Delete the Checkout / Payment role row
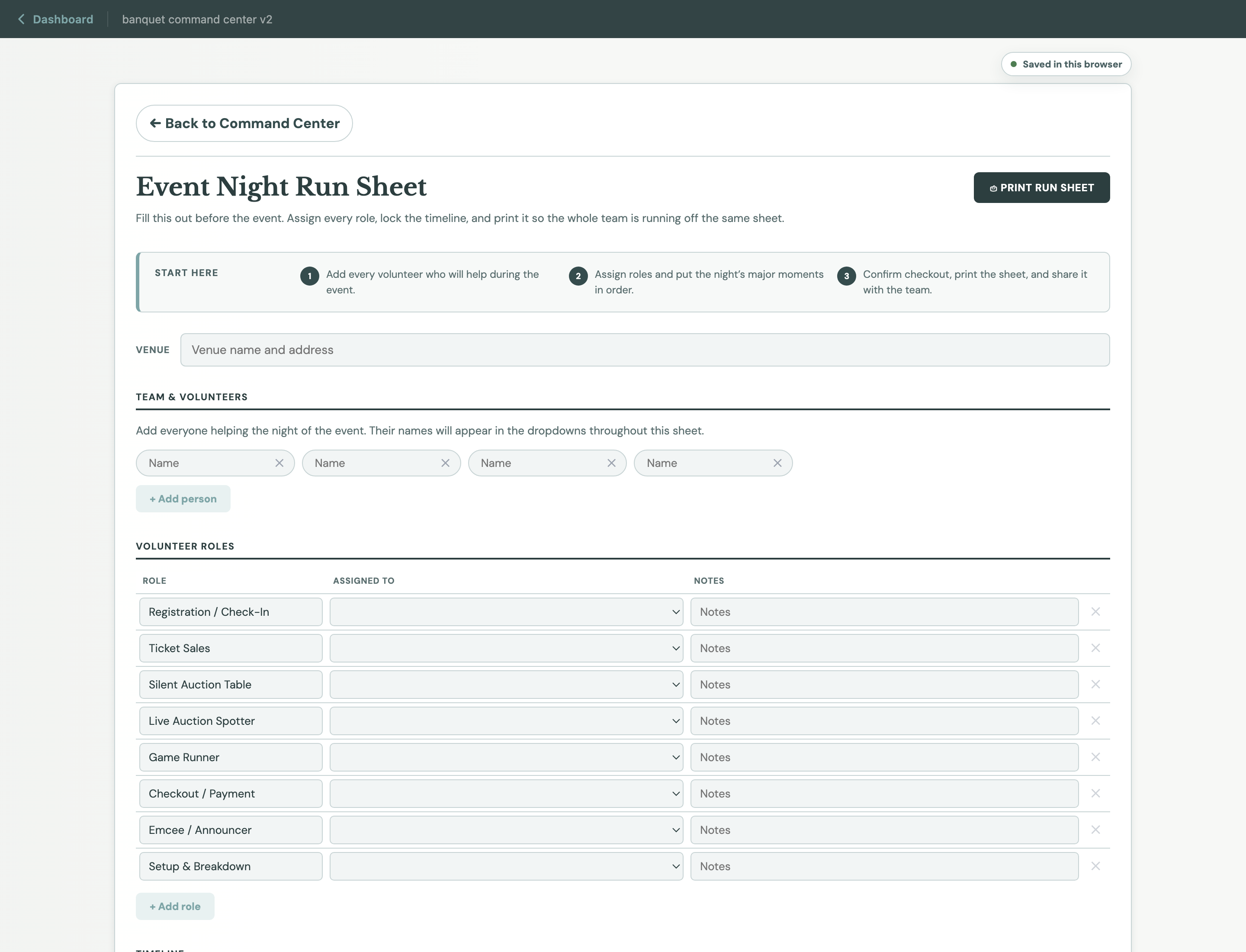The image size is (1246, 952). 1095,793
